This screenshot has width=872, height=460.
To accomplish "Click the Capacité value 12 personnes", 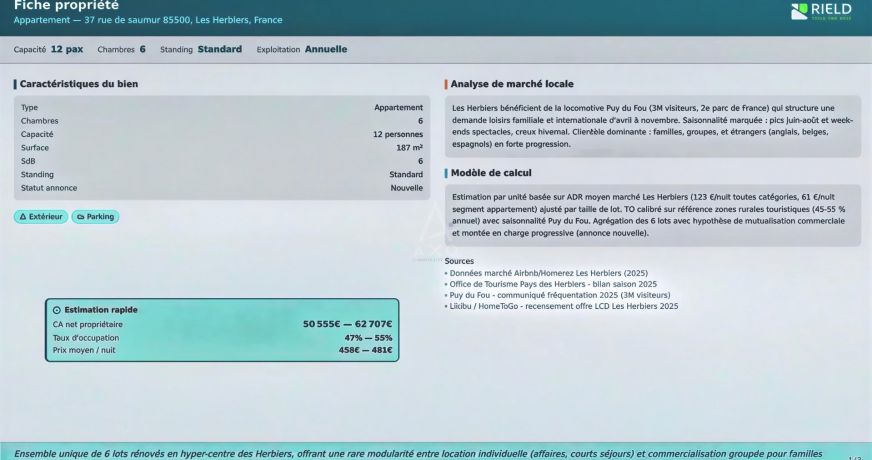I will tap(398, 135).
